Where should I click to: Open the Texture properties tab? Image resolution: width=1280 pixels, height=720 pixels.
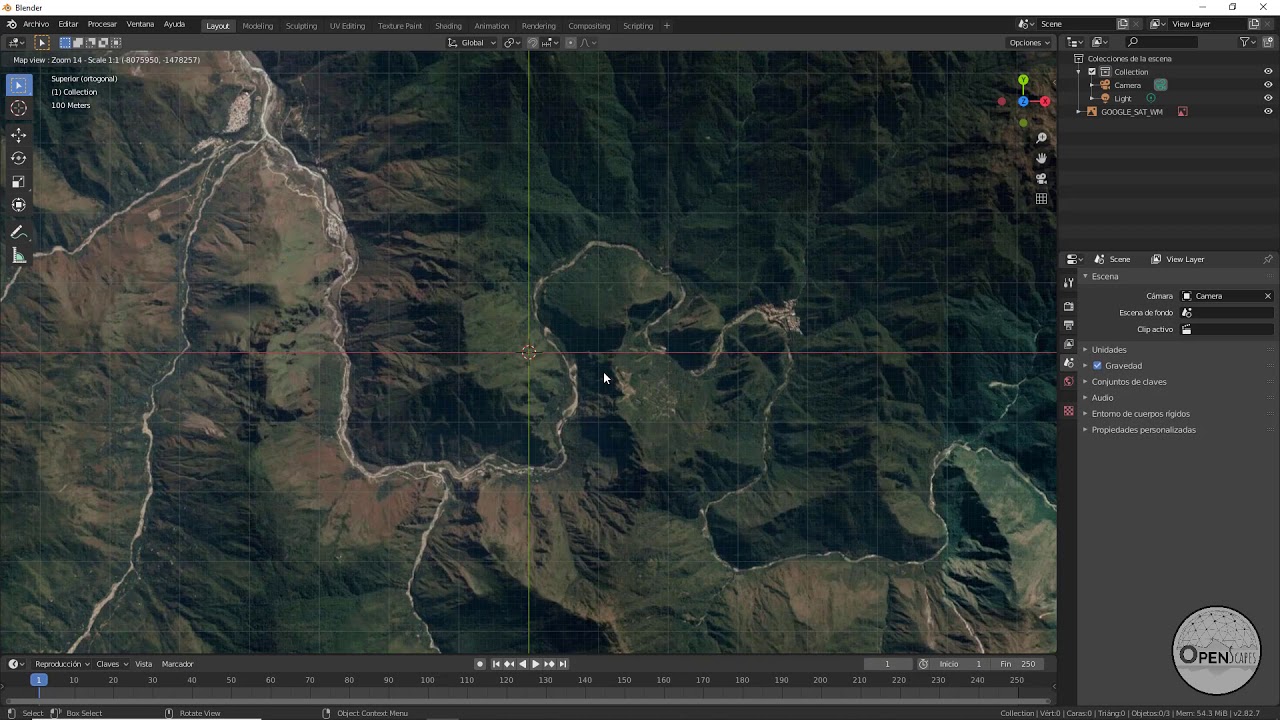click(1068, 411)
